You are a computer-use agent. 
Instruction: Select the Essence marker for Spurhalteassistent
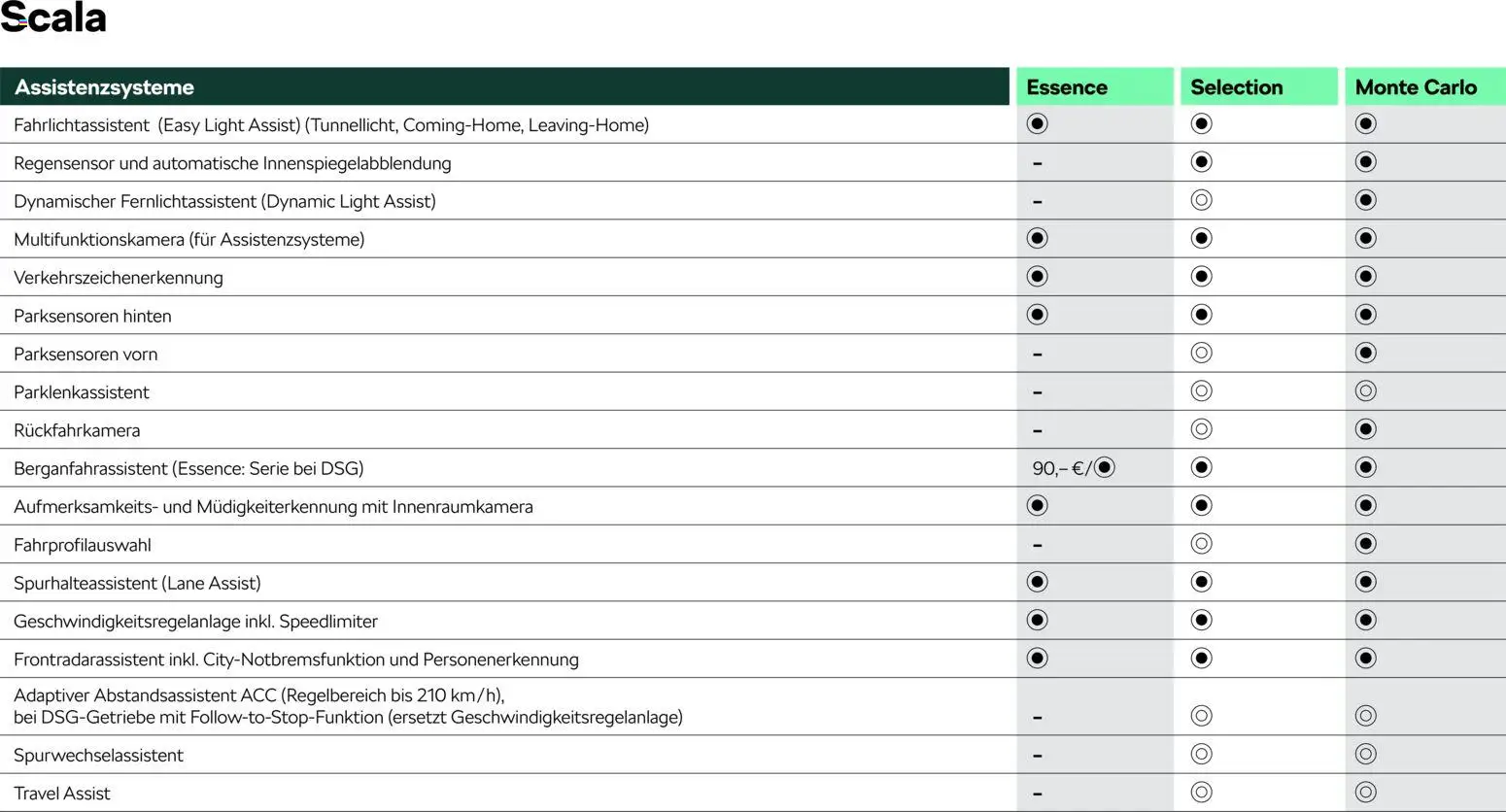[x=1037, y=582]
